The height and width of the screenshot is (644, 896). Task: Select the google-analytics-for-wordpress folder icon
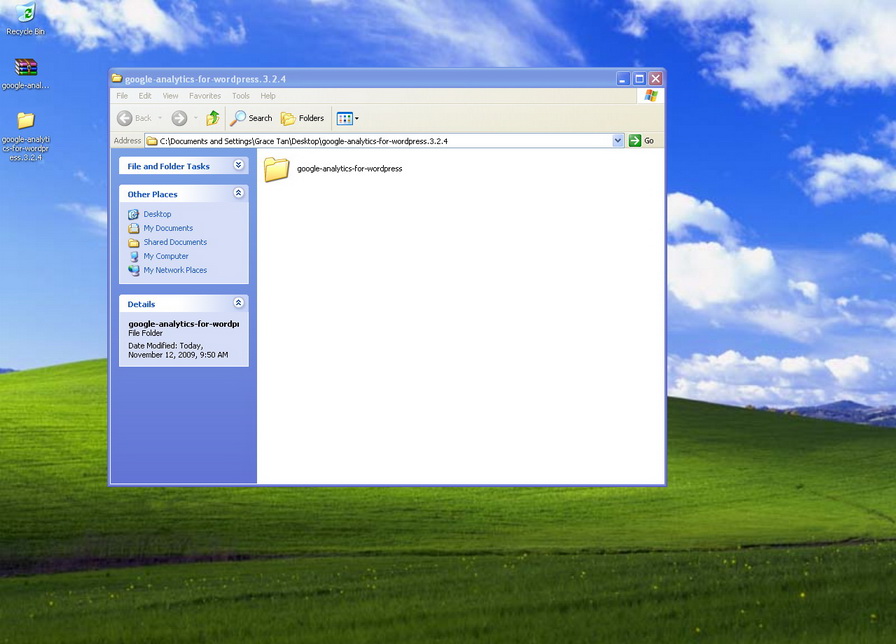[x=277, y=169]
